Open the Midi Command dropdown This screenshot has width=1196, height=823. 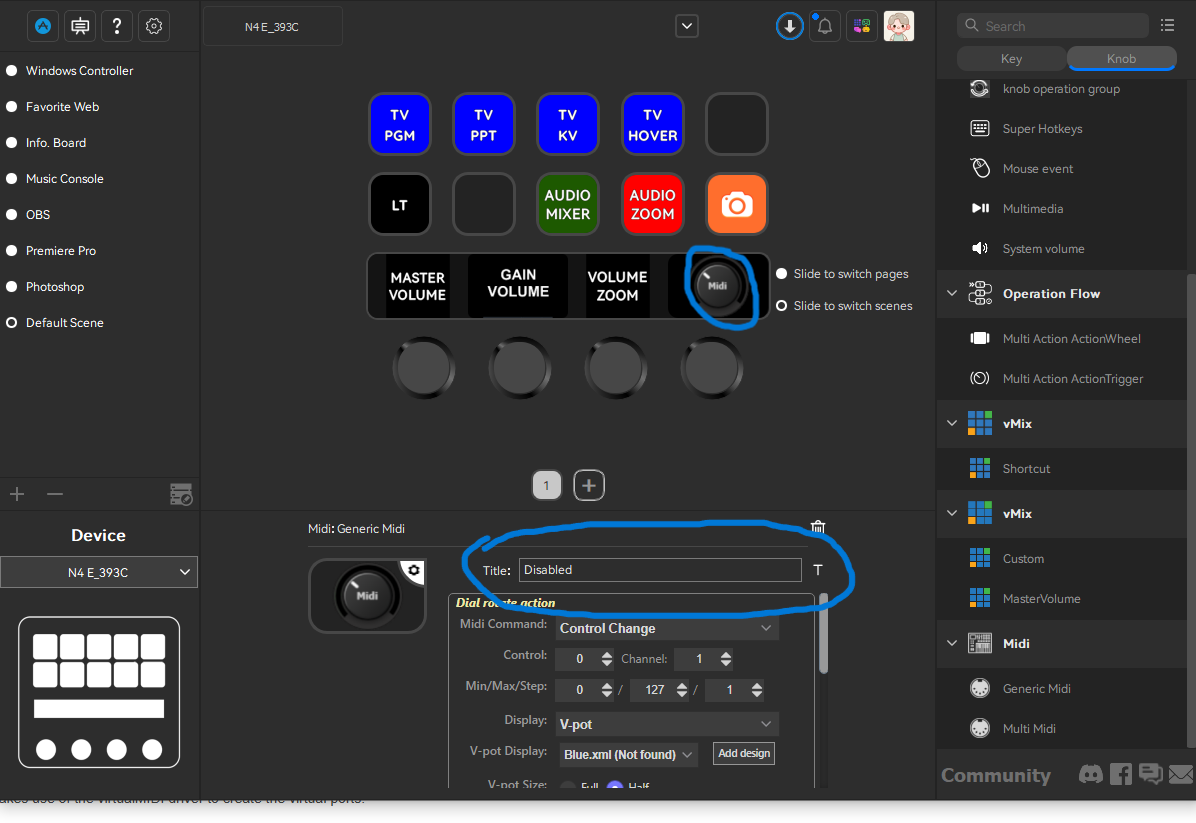tap(666, 628)
